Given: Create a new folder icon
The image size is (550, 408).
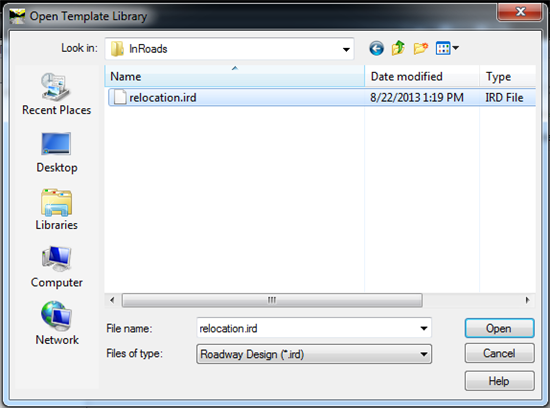Looking at the screenshot, I should point(421,48).
